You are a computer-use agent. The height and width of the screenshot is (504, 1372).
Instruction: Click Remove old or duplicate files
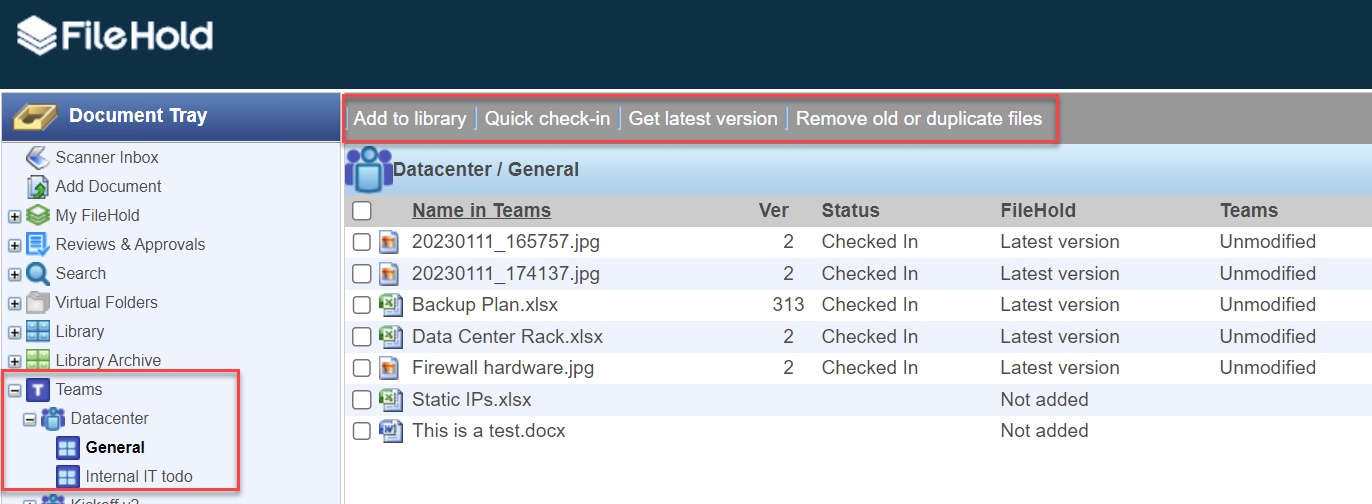click(919, 119)
